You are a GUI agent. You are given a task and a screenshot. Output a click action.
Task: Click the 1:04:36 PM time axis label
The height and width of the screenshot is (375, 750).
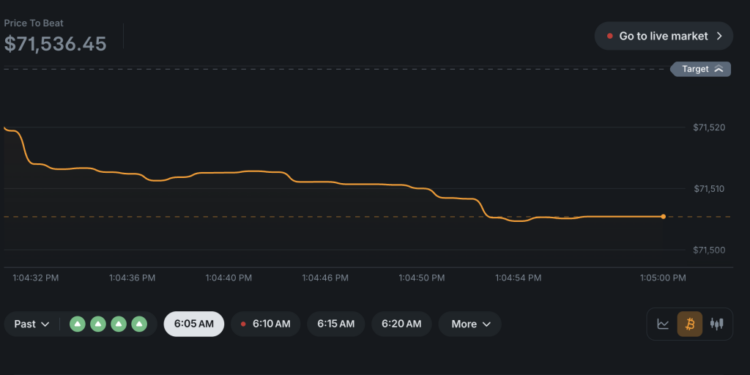coord(132,278)
